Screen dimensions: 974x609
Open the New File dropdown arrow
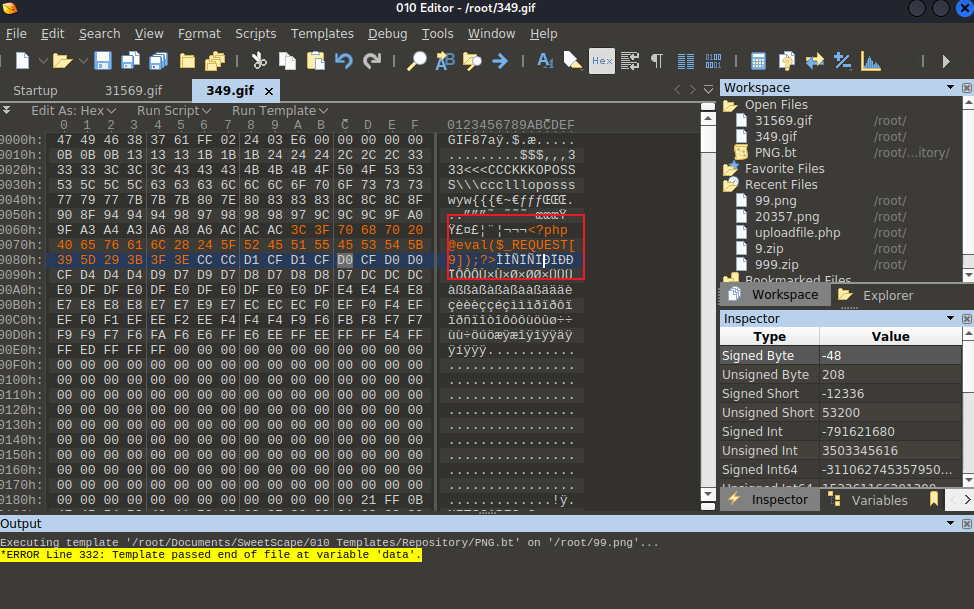[43, 61]
